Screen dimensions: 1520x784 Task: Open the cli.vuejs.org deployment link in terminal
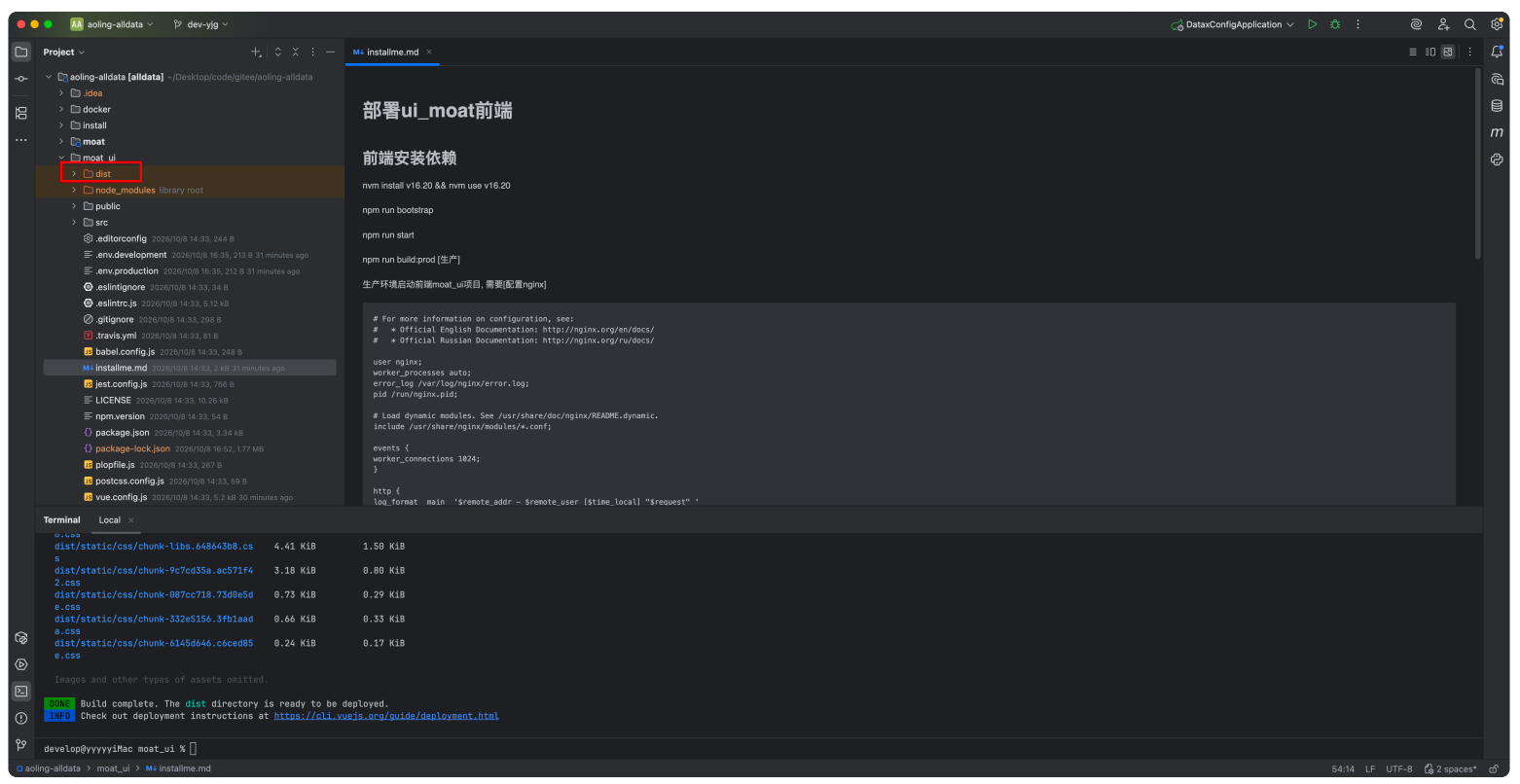pos(386,716)
